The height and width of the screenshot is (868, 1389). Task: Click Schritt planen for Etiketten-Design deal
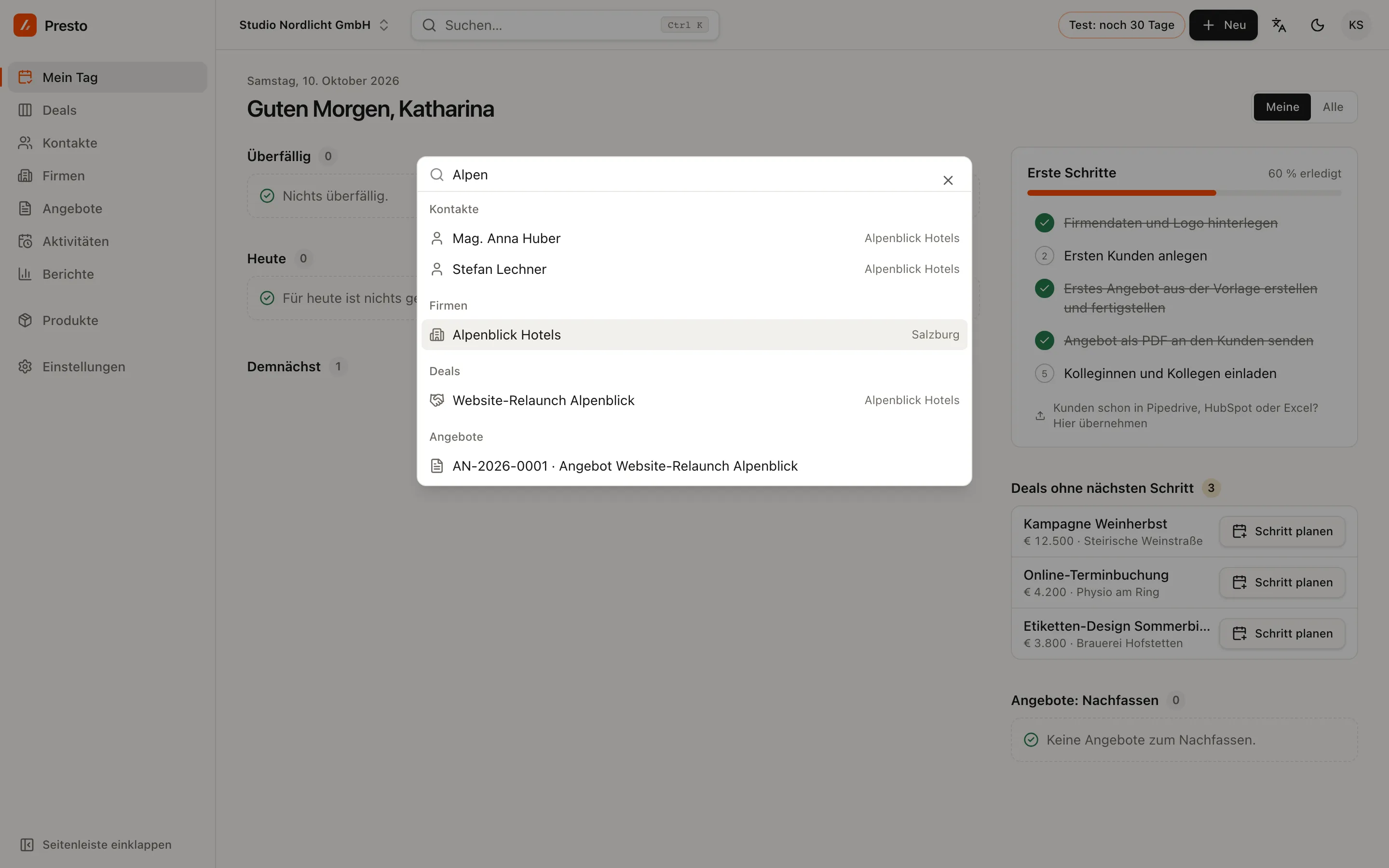[1282, 633]
